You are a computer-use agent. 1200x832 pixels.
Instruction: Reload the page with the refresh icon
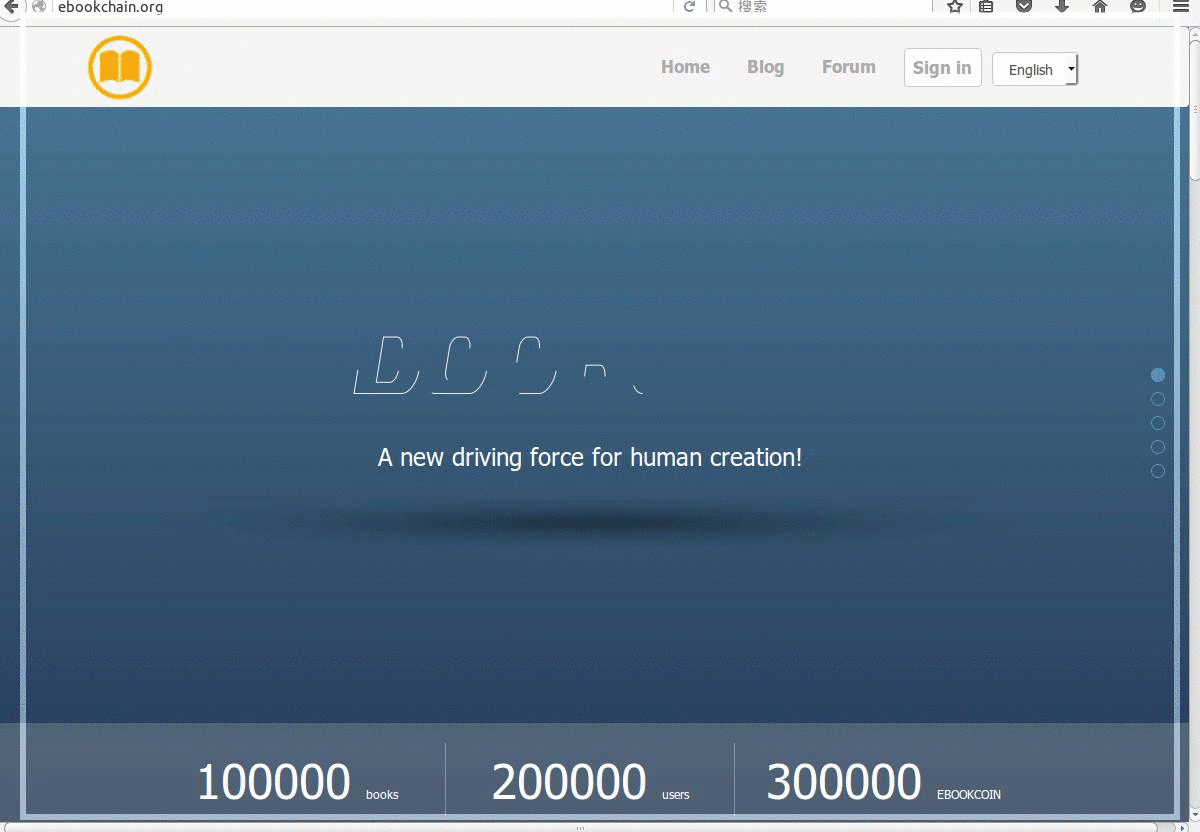689,6
